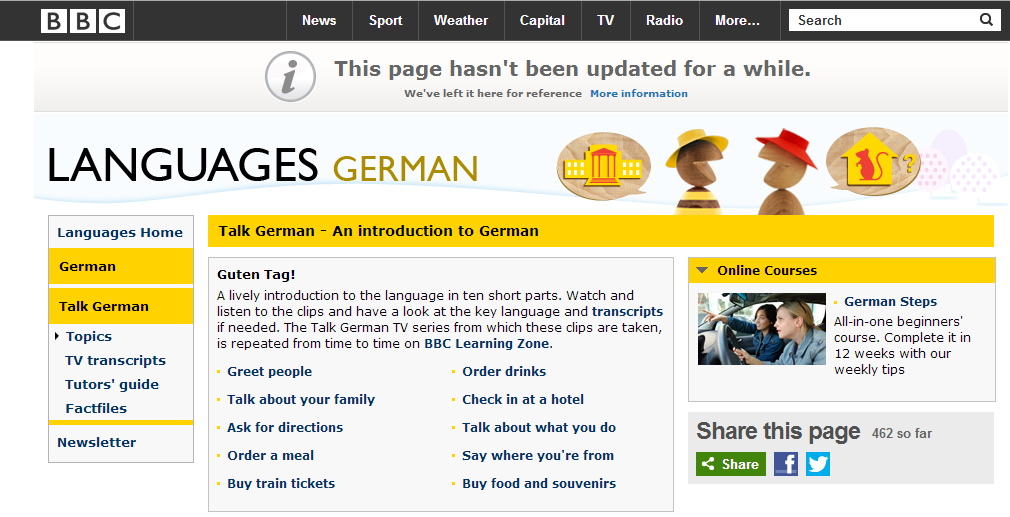Open Sport in top navigation
Screen dimensions: 1010x517
tap(385, 21)
